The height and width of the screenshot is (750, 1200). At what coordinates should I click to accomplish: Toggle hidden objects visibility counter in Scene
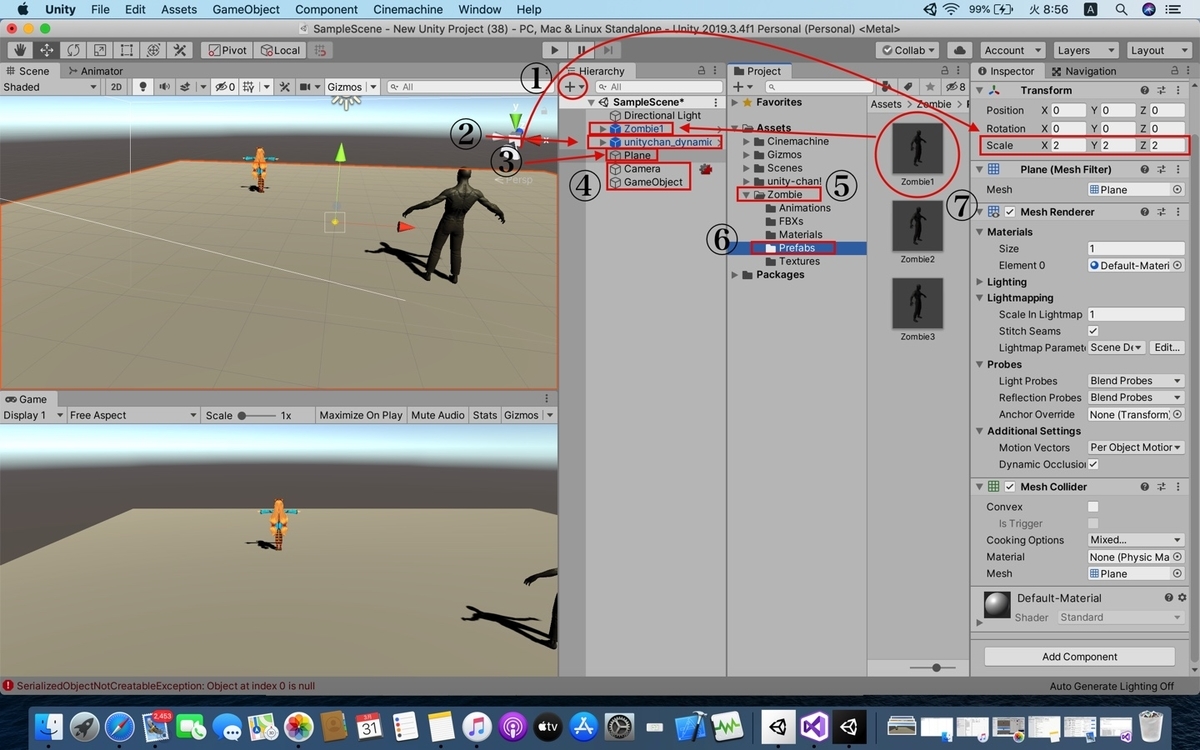coord(225,87)
